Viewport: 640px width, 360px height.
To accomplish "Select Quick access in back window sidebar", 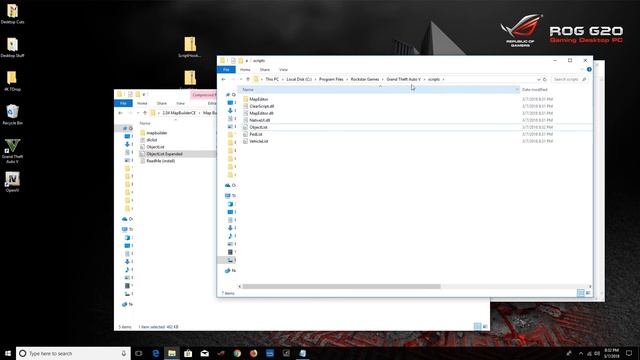I will click(128, 128).
